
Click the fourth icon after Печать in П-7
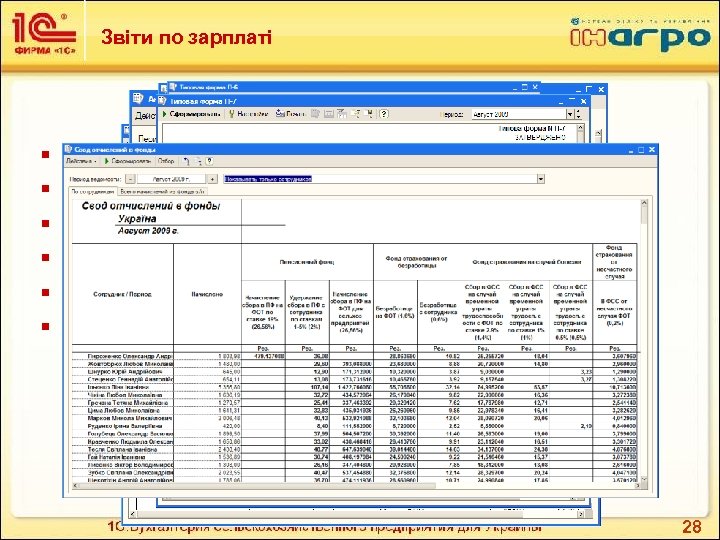(355, 114)
